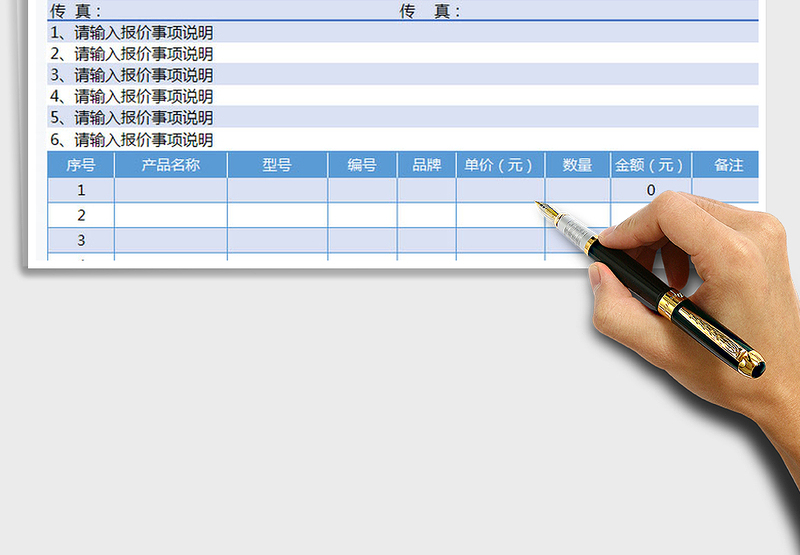Click the left '传 真:' label

coord(76,11)
